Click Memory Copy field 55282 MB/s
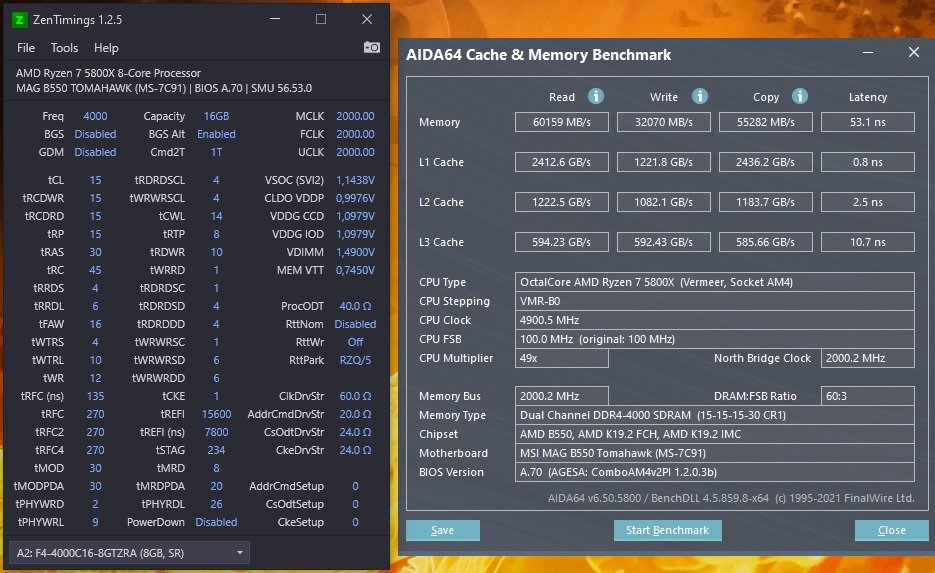This screenshot has height=573, width=935. click(766, 122)
